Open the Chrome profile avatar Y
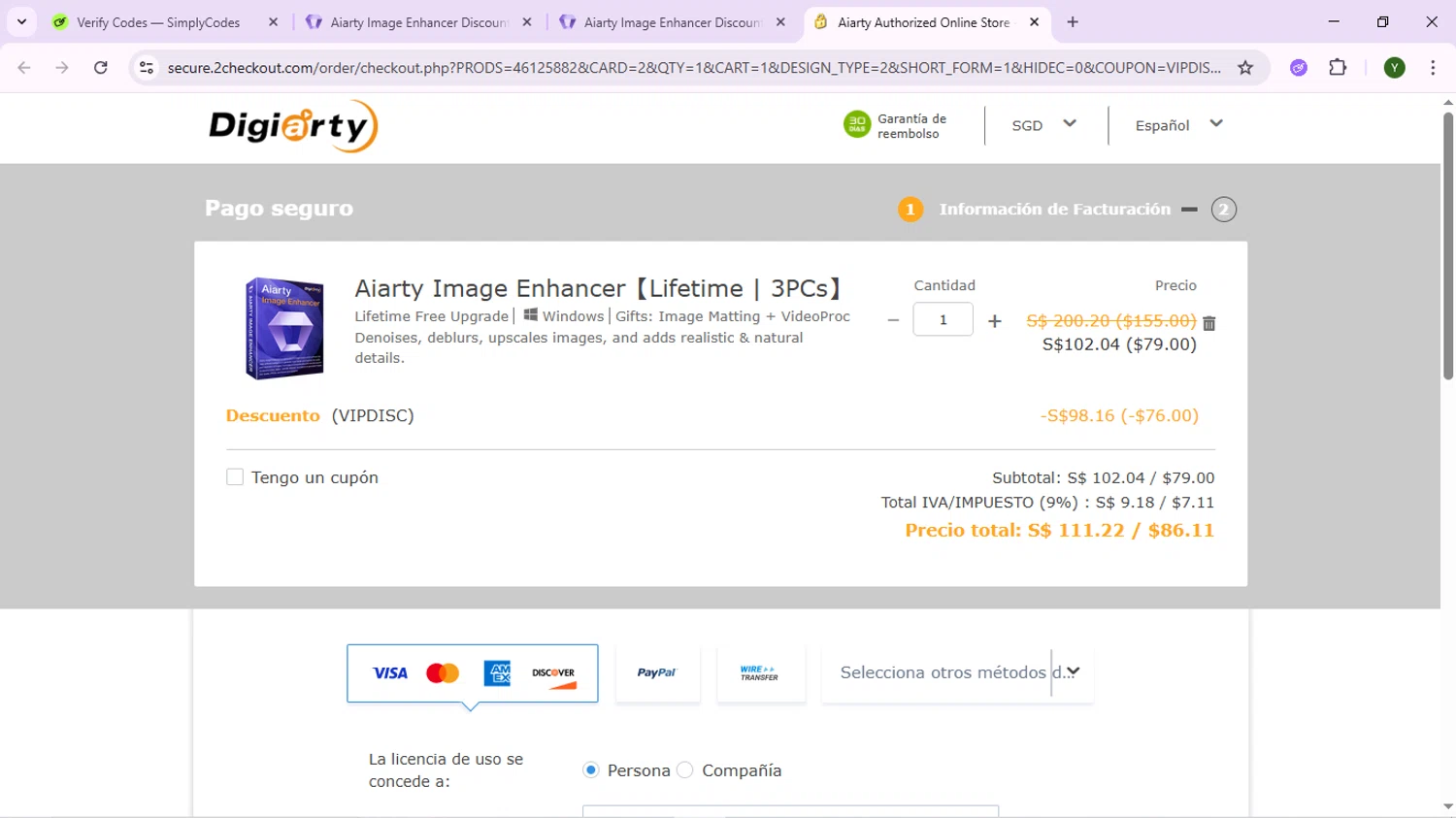The image size is (1456, 818). 1395,68
